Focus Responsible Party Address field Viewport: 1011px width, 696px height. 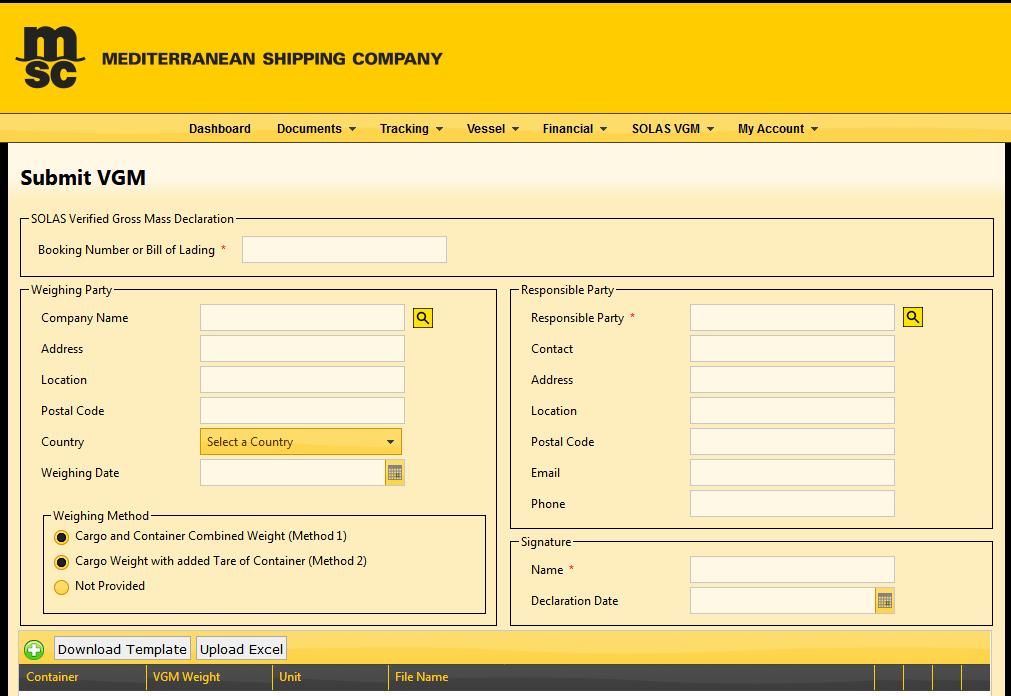point(792,379)
